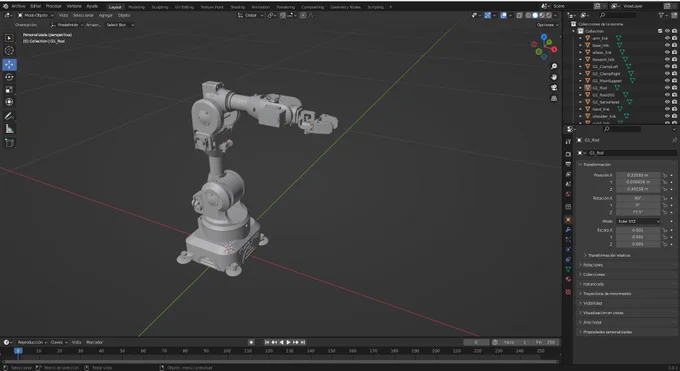The image size is (680, 371).
Task: Open the Marcador timeline menu
Action: click(94, 342)
